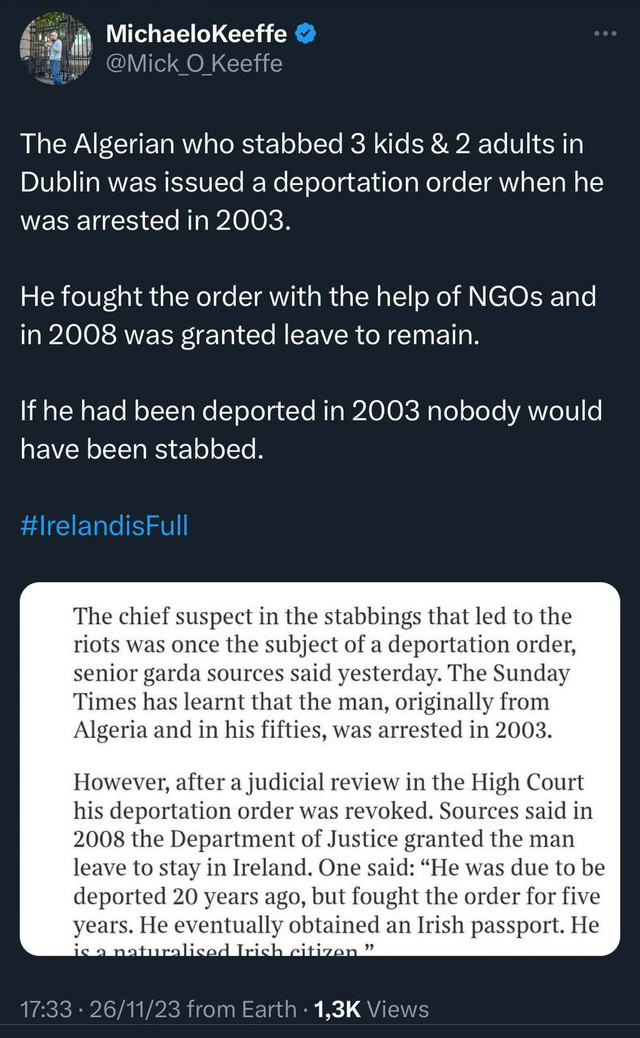Click the "Views" label
Viewport: 640px width, 1038px height.
point(398,1010)
